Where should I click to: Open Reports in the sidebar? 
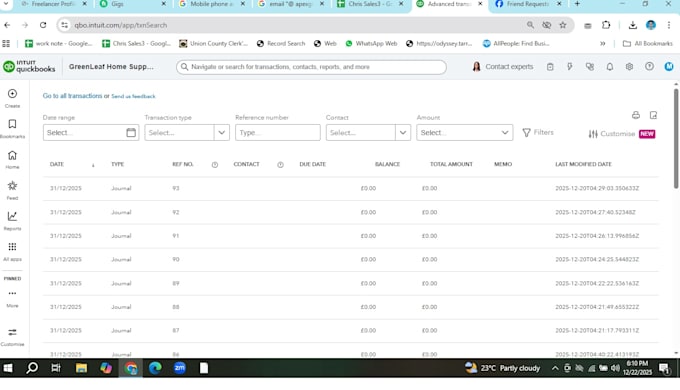(12, 220)
